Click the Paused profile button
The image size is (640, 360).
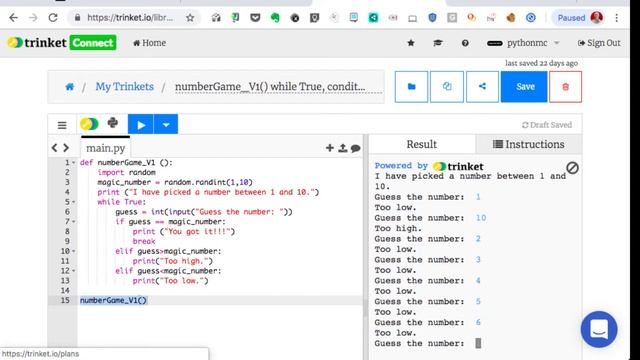[577, 18]
